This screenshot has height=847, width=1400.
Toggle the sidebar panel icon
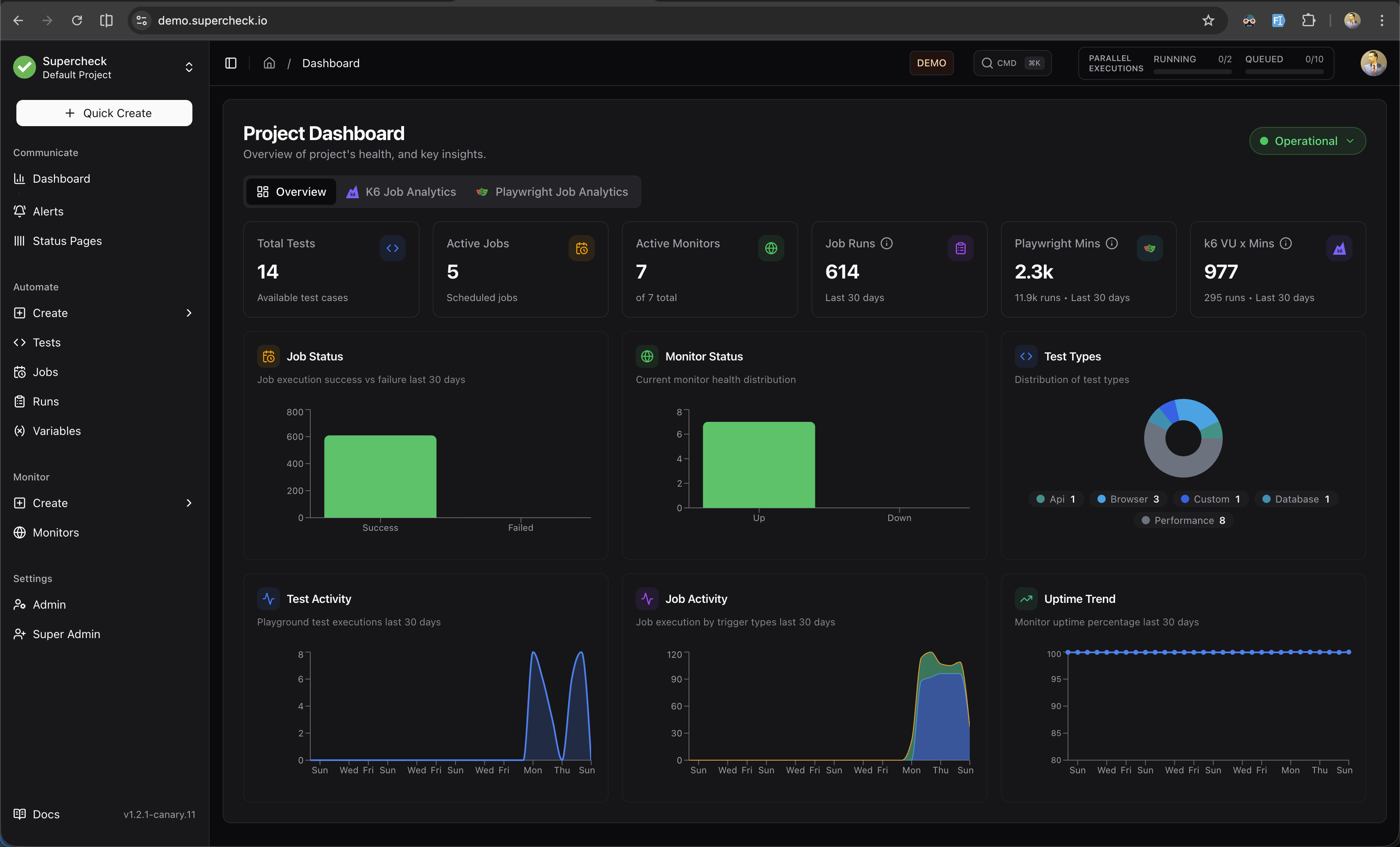[x=231, y=63]
